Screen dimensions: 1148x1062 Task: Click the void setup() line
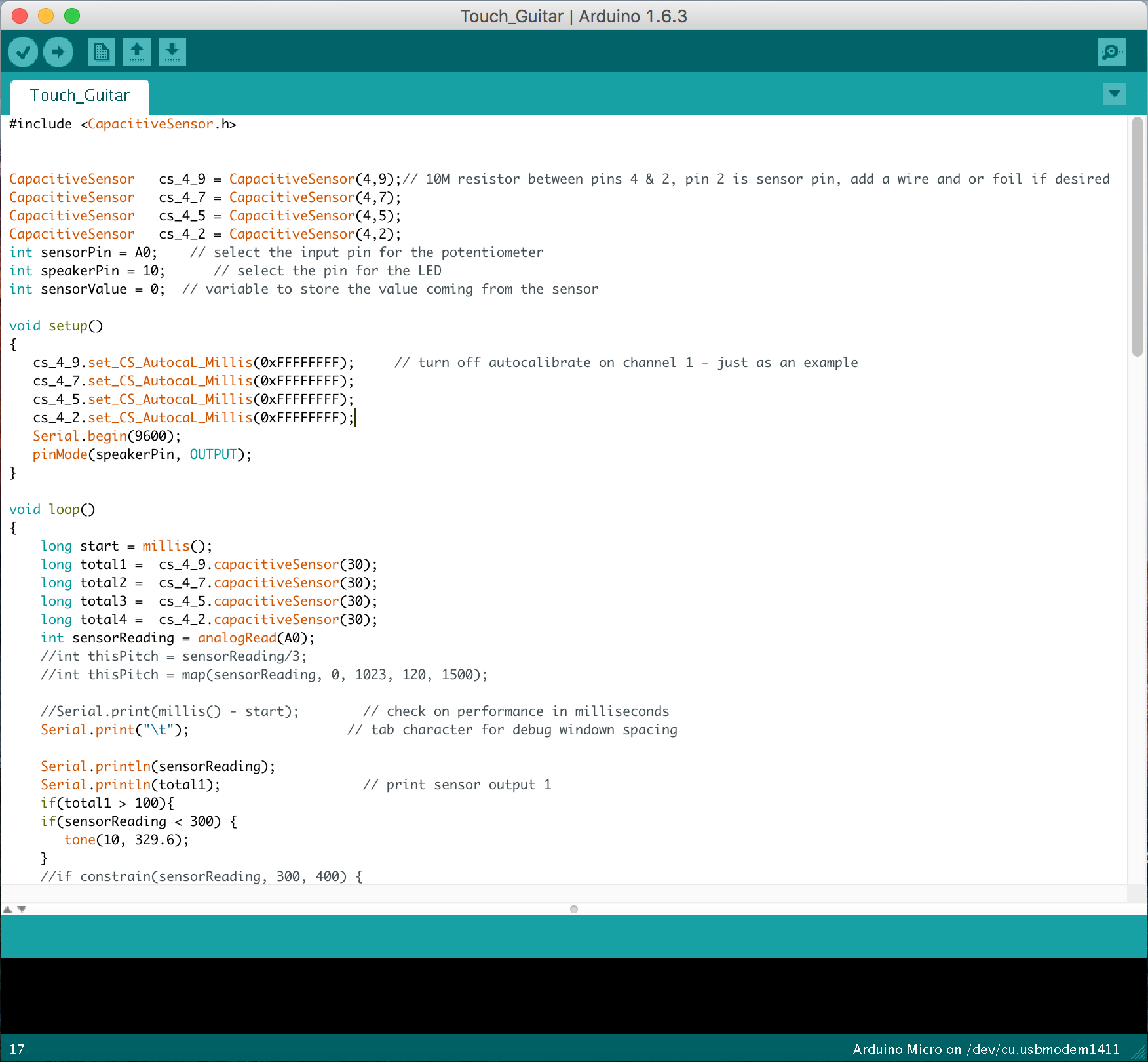click(56, 326)
